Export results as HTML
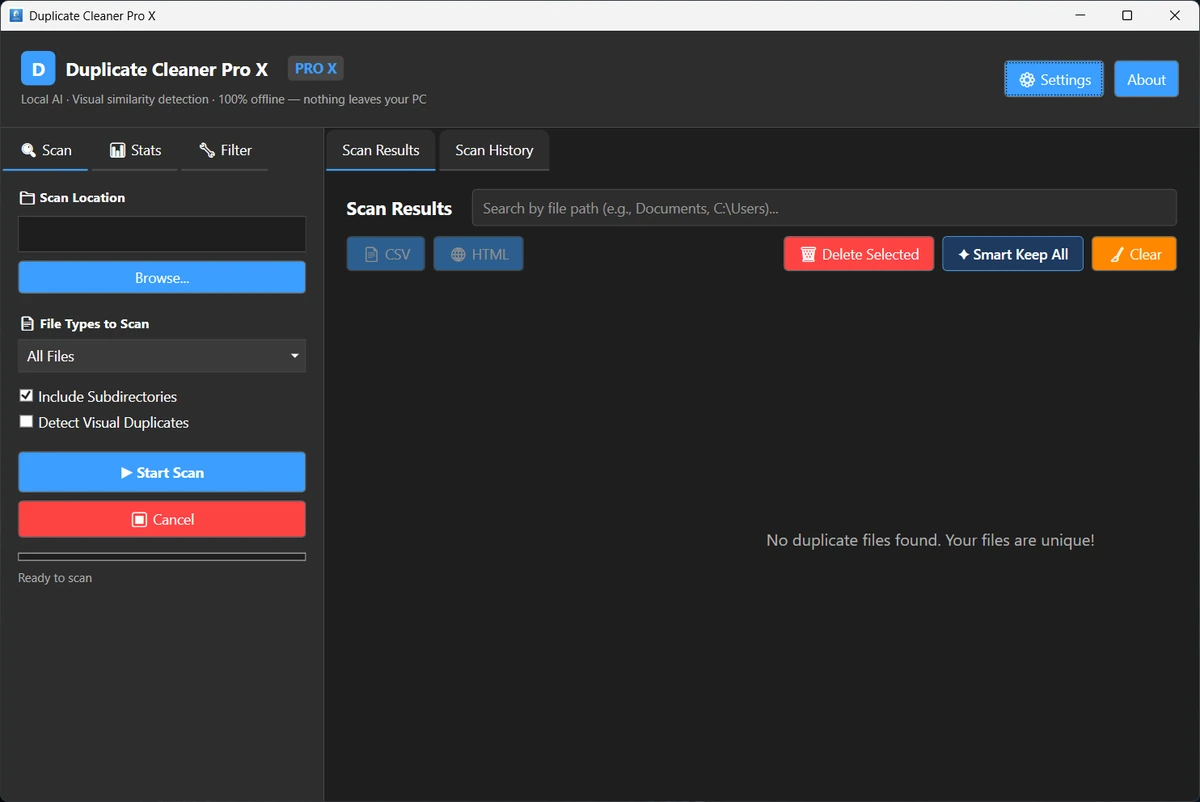 click(x=478, y=254)
